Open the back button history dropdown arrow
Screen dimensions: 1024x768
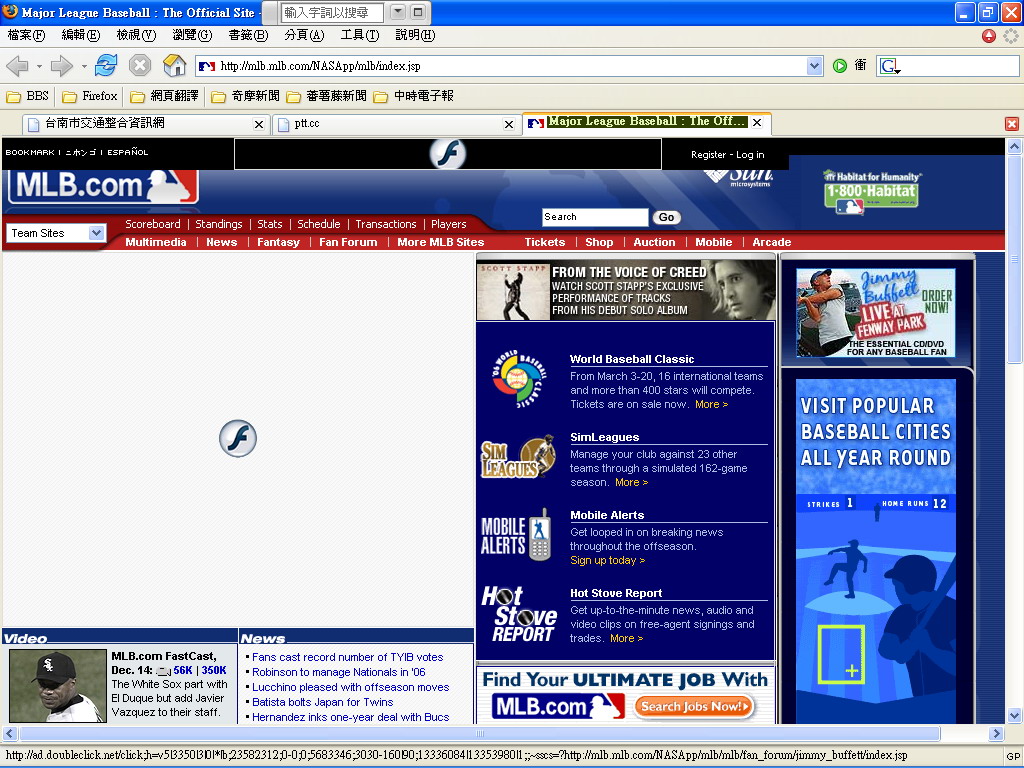pos(39,67)
